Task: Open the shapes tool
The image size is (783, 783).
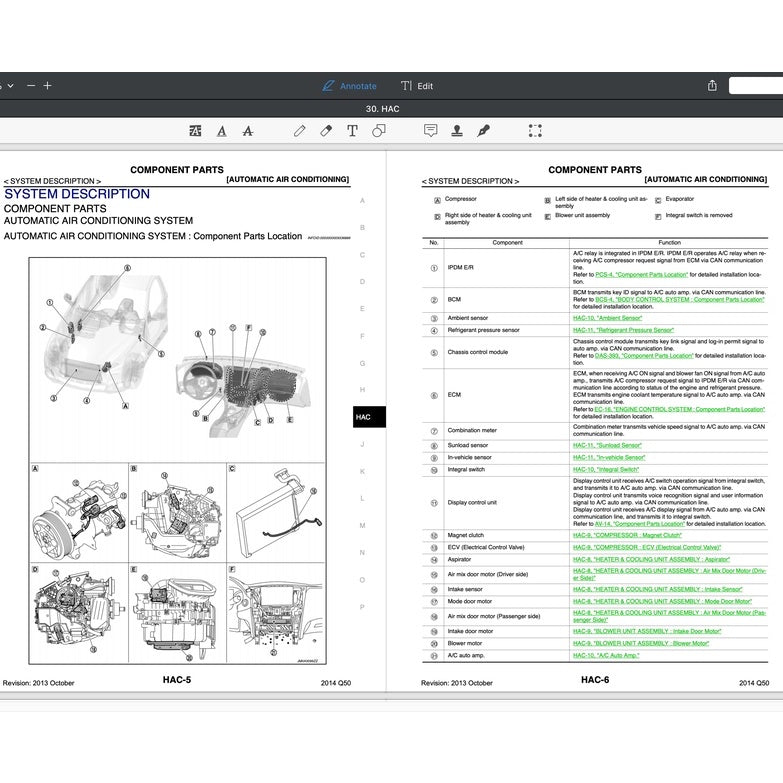Action: (x=379, y=131)
